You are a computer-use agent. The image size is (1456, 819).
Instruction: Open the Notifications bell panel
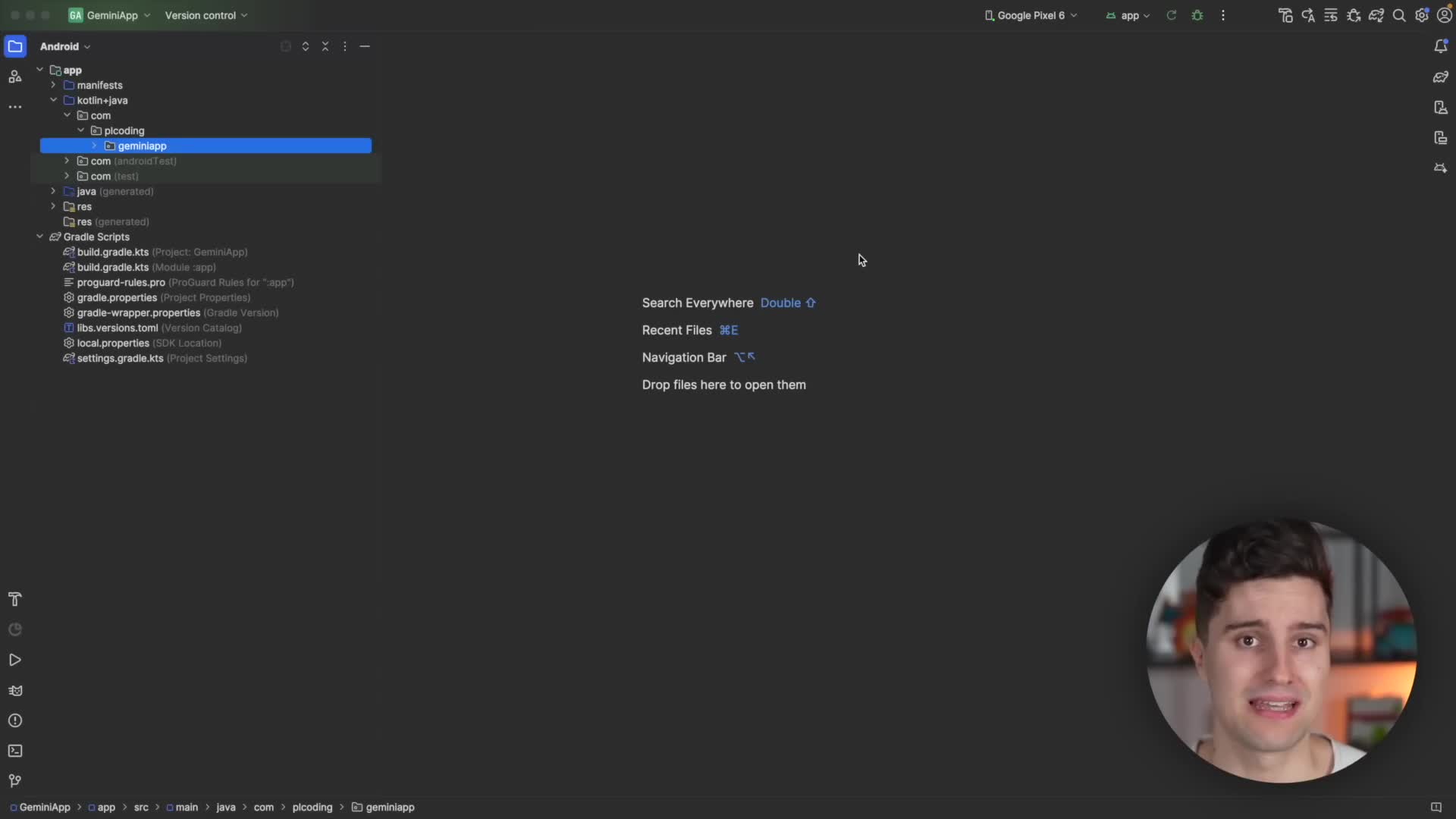[1440, 46]
